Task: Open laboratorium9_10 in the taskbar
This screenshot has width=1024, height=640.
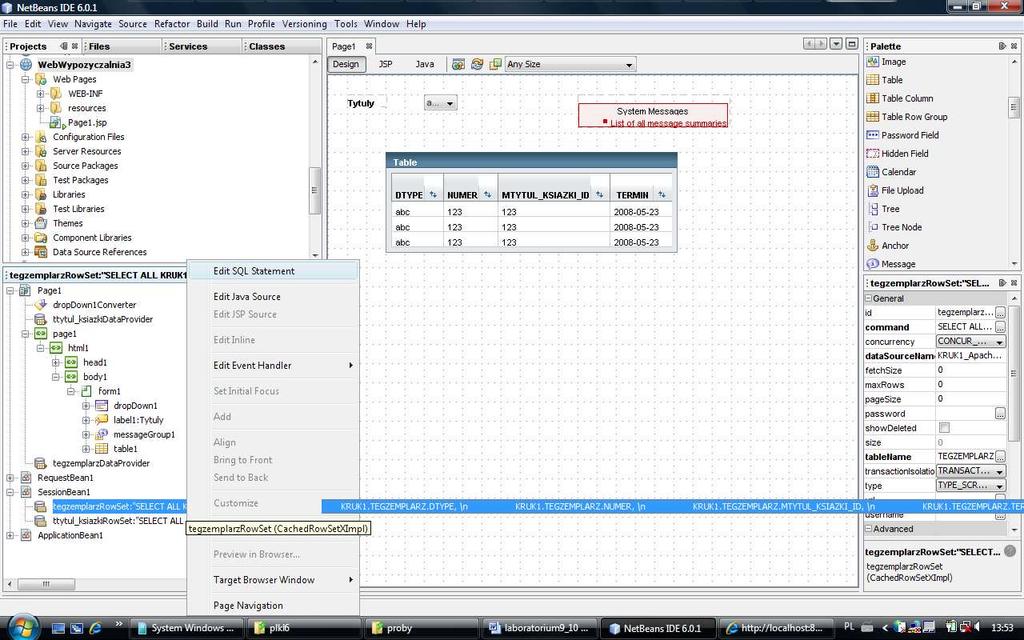Action: click(x=541, y=628)
